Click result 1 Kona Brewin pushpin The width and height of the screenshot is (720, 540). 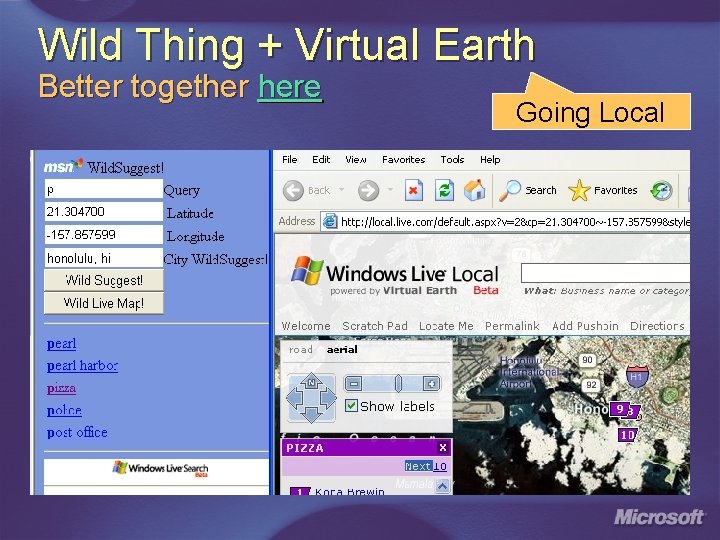tap(300, 491)
